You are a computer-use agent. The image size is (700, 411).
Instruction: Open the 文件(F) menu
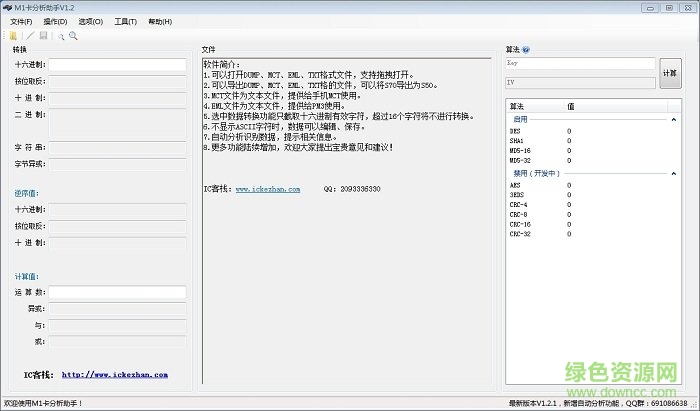click(x=21, y=20)
